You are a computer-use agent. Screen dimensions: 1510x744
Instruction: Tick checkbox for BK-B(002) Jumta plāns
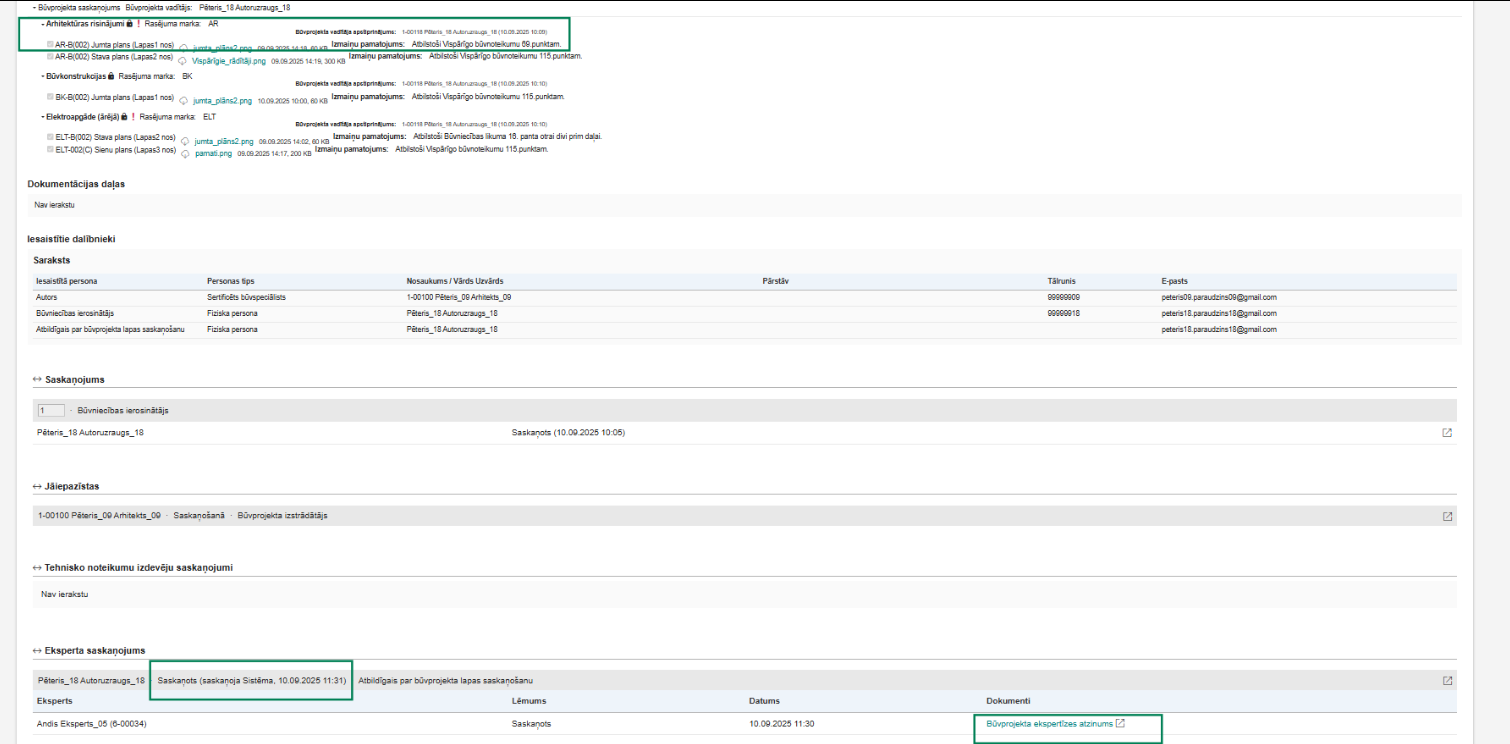51,97
